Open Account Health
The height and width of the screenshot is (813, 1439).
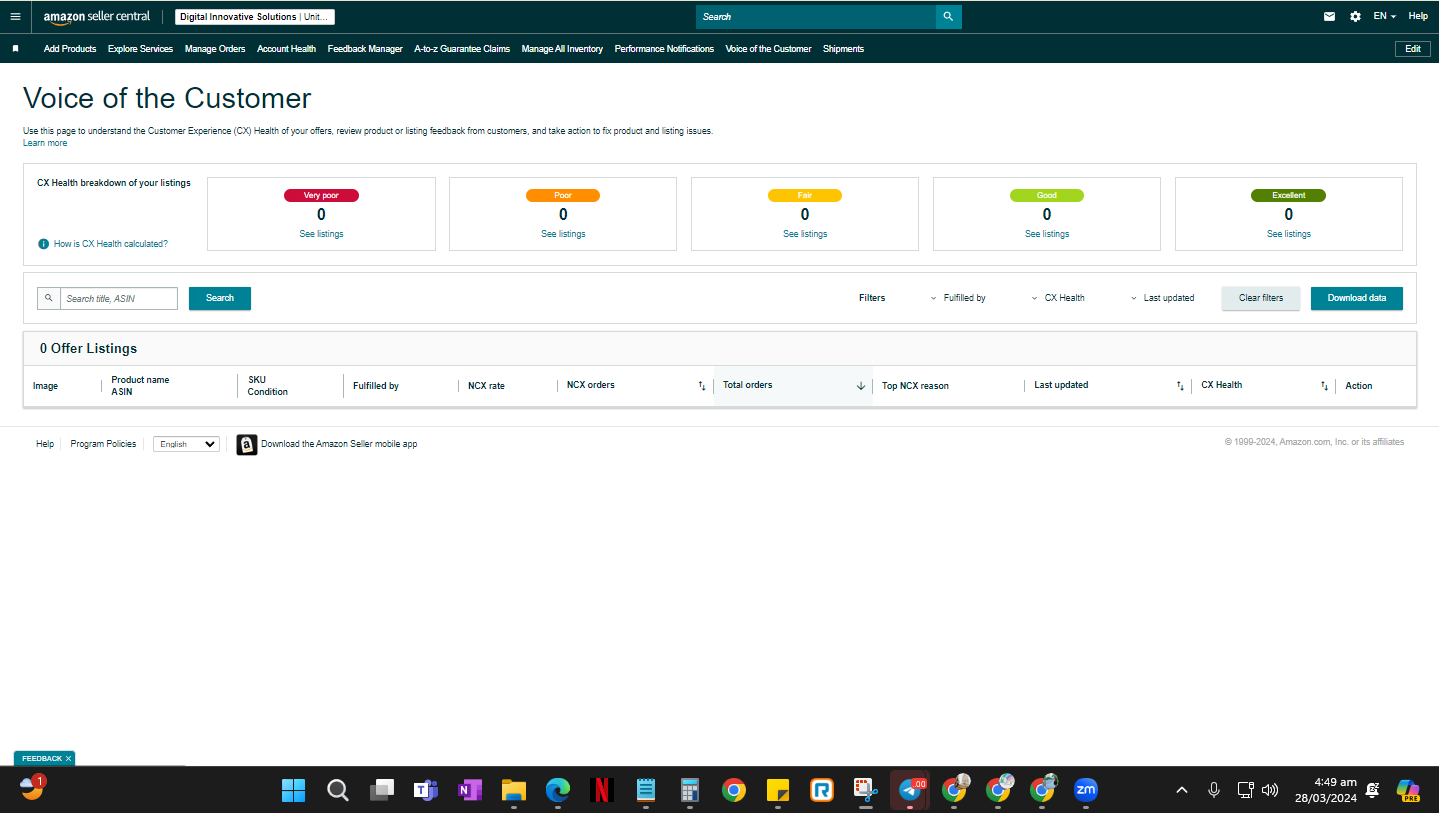[x=286, y=49]
